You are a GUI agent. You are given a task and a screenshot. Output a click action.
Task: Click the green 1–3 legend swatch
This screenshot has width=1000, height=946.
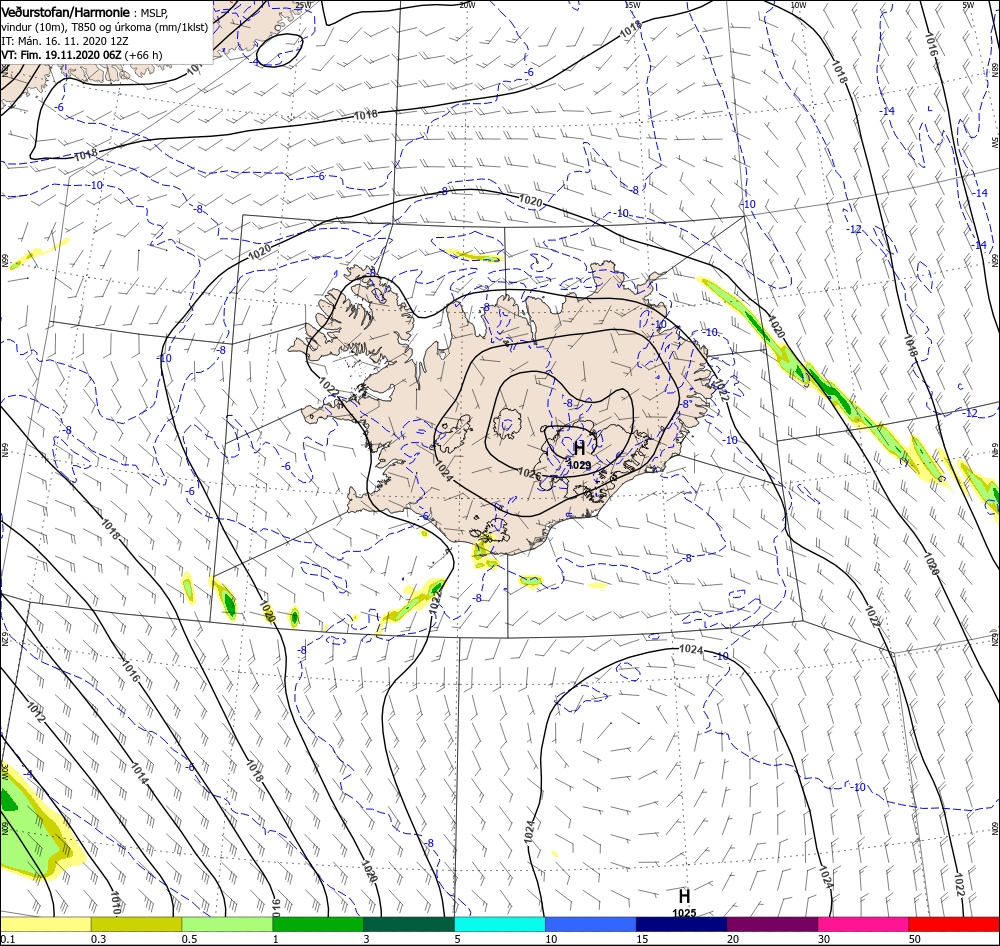pyautogui.click(x=318, y=924)
